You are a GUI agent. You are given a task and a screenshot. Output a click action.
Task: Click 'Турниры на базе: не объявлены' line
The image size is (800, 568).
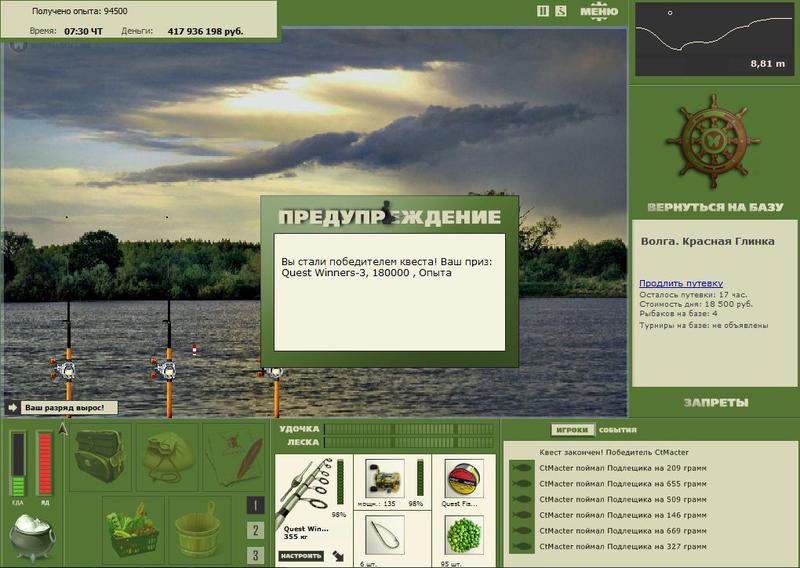704,325
